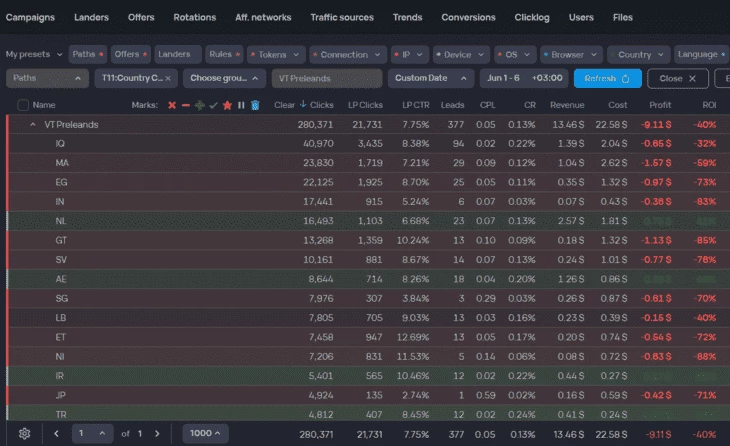
Task: Click Clear marks link
Action: click(284, 105)
